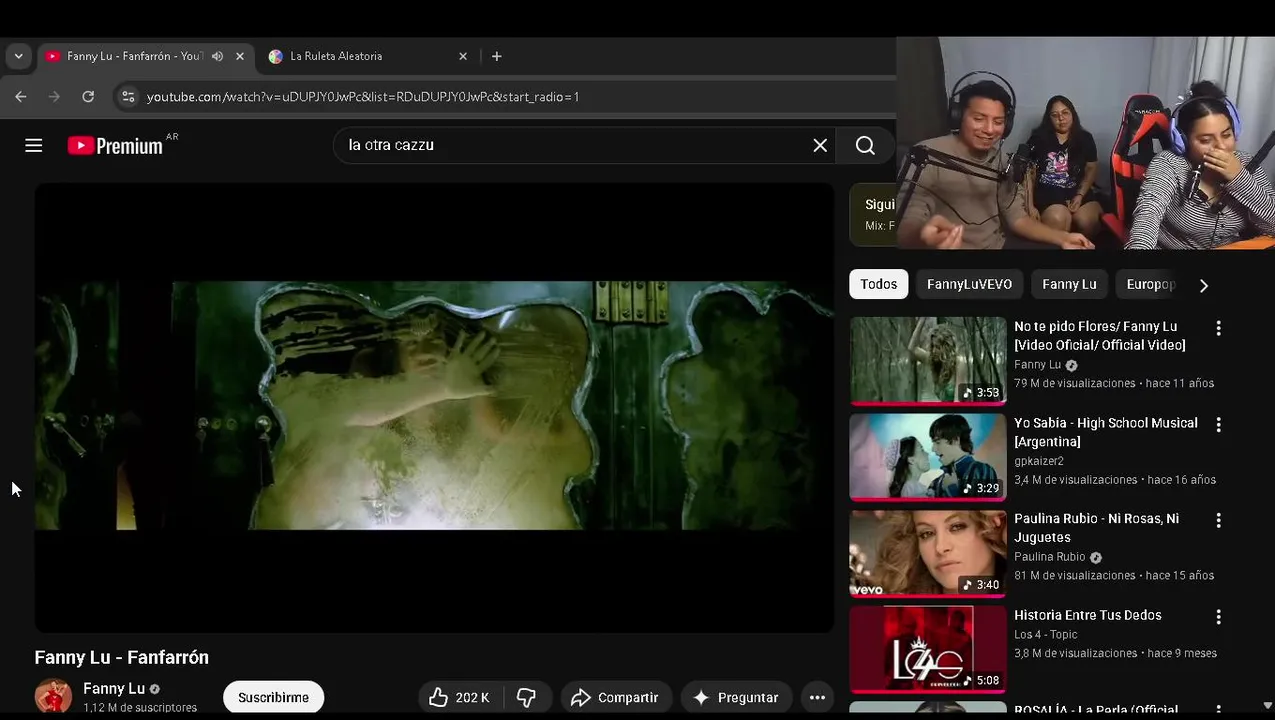Click Los 4 - Topic channel name
This screenshot has height=720, width=1275.
(x=1046, y=635)
